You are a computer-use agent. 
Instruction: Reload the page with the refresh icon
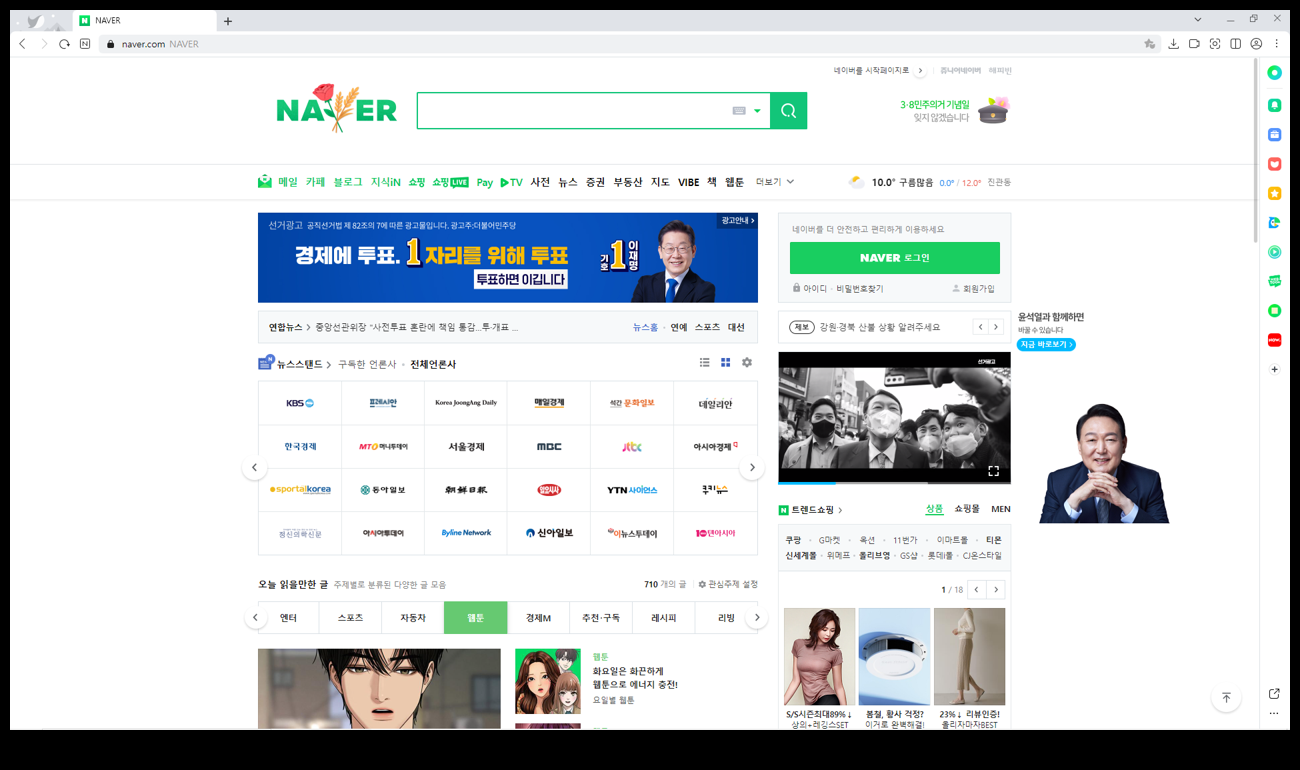(64, 44)
